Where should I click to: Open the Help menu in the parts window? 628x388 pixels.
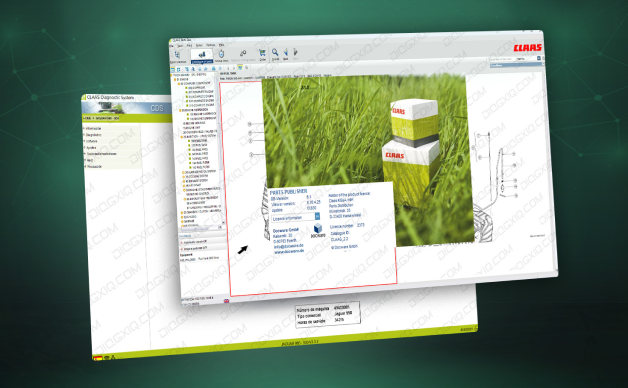(x=221, y=45)
